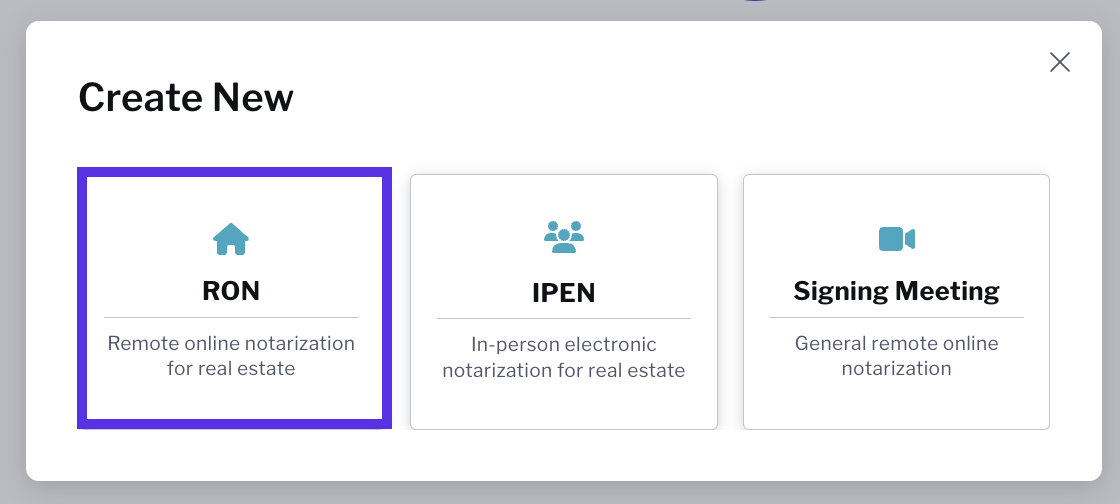1120x504 pixels.
Task: Click the divider line under IPEN title
Action: (x=564, y=318)
